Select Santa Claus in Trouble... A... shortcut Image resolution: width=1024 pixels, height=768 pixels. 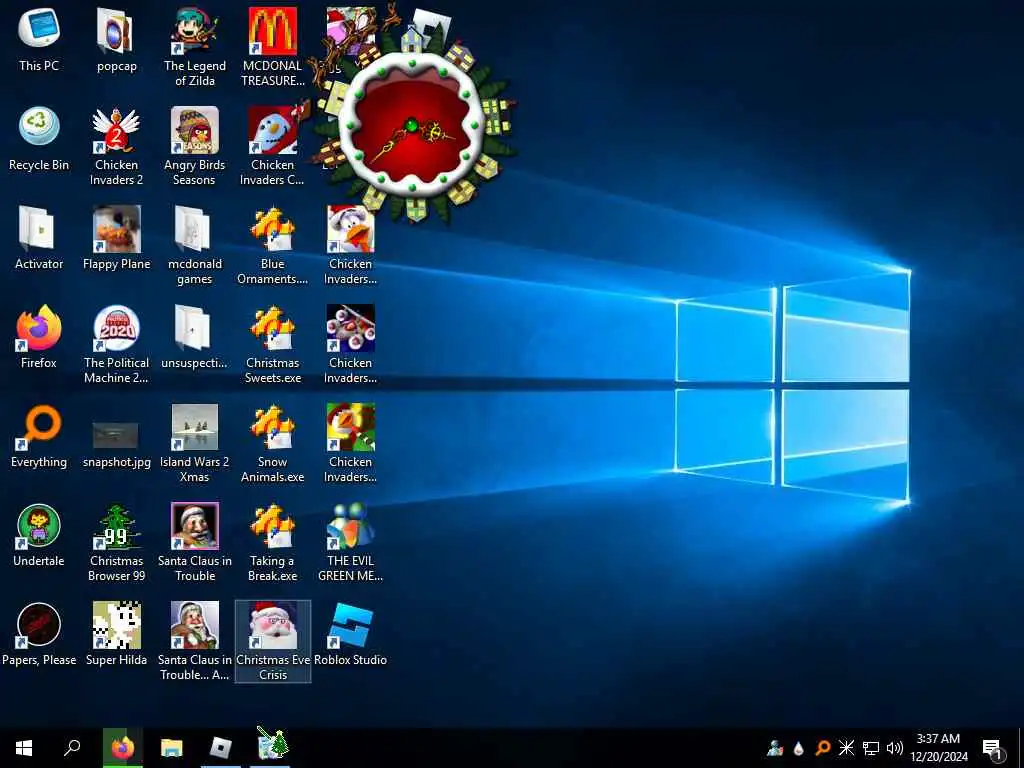coord(195,642)
